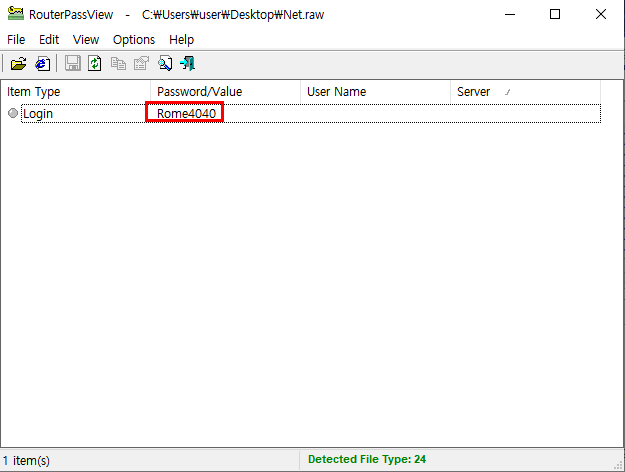Click the RouterPassView title bar app icon
The image size is (625, 472).
coord(16,14)
